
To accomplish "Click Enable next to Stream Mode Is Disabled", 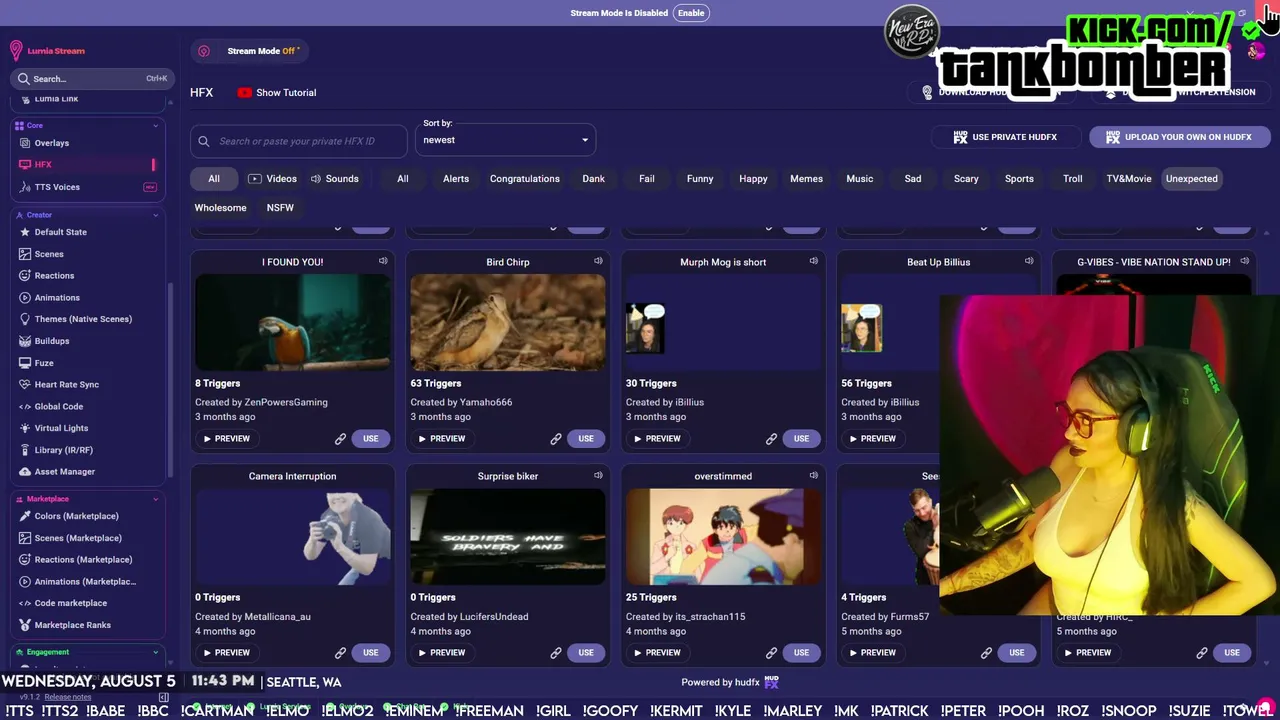I will [691, 13].
